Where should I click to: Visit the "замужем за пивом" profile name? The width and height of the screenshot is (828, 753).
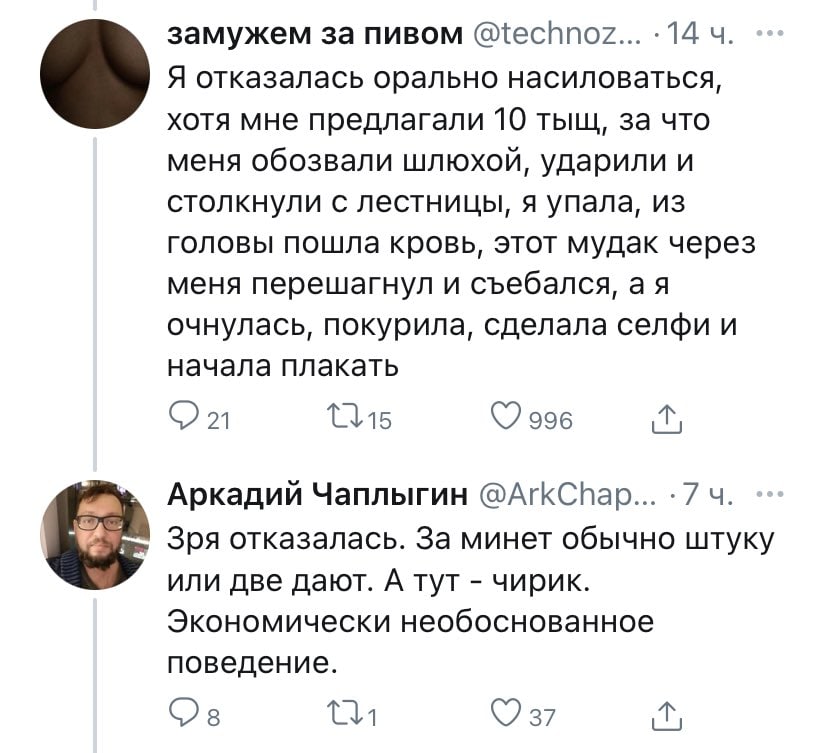click(314, 36)
